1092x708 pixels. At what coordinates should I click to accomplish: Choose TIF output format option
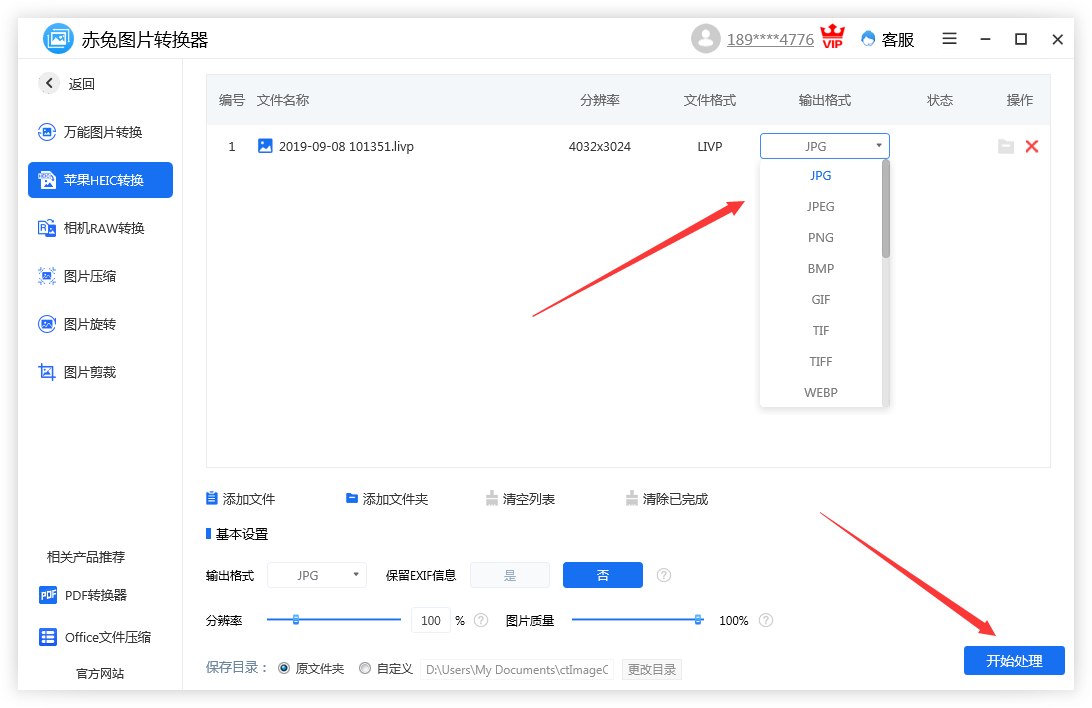[x=820, y=331]
